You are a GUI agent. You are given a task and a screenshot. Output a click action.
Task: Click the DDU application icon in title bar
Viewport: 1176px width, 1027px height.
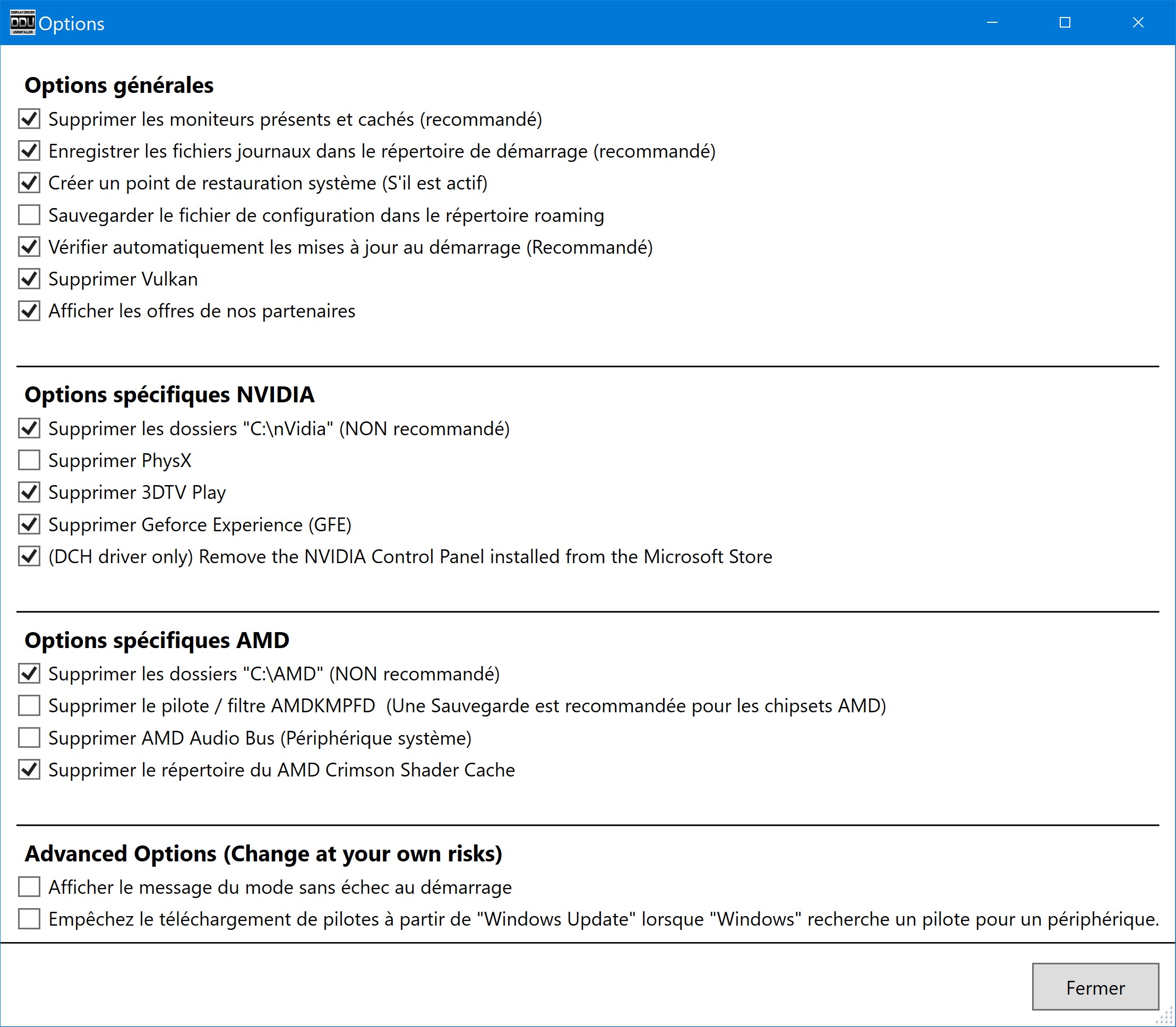(x=23, y=23)
